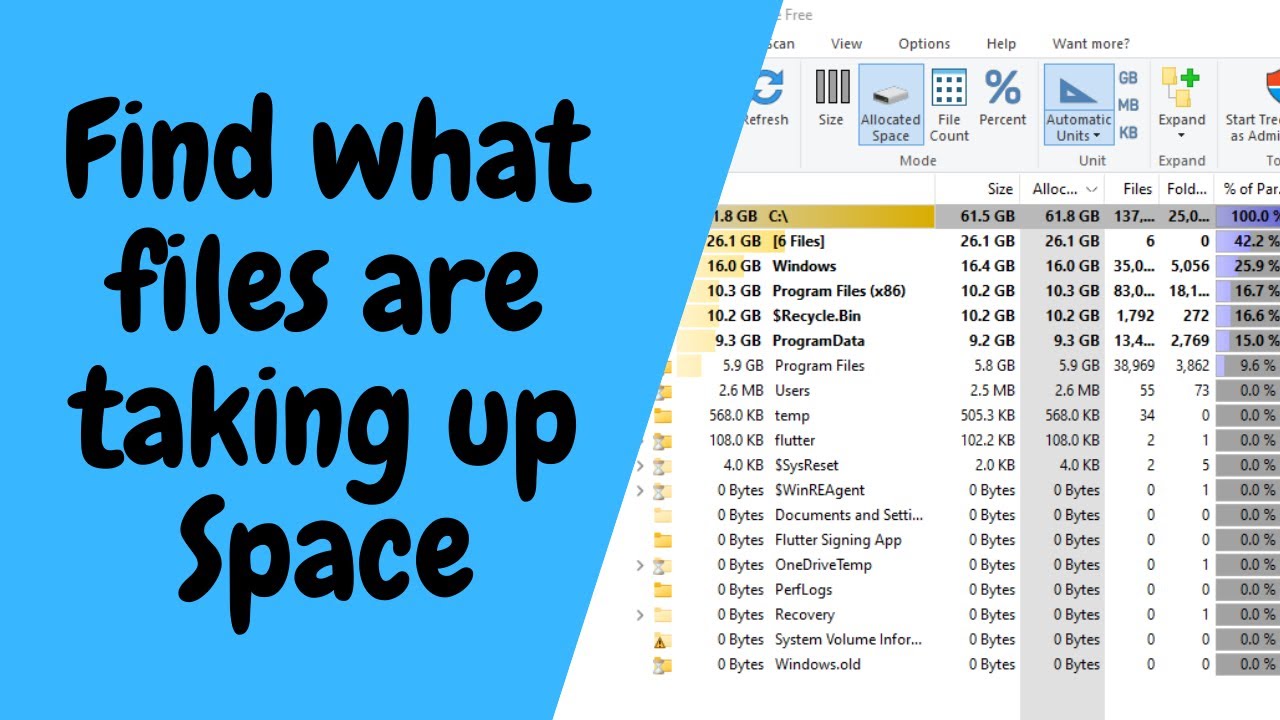Select the Windows folder row
The image size is (1280, 720).
click(986, 266)
